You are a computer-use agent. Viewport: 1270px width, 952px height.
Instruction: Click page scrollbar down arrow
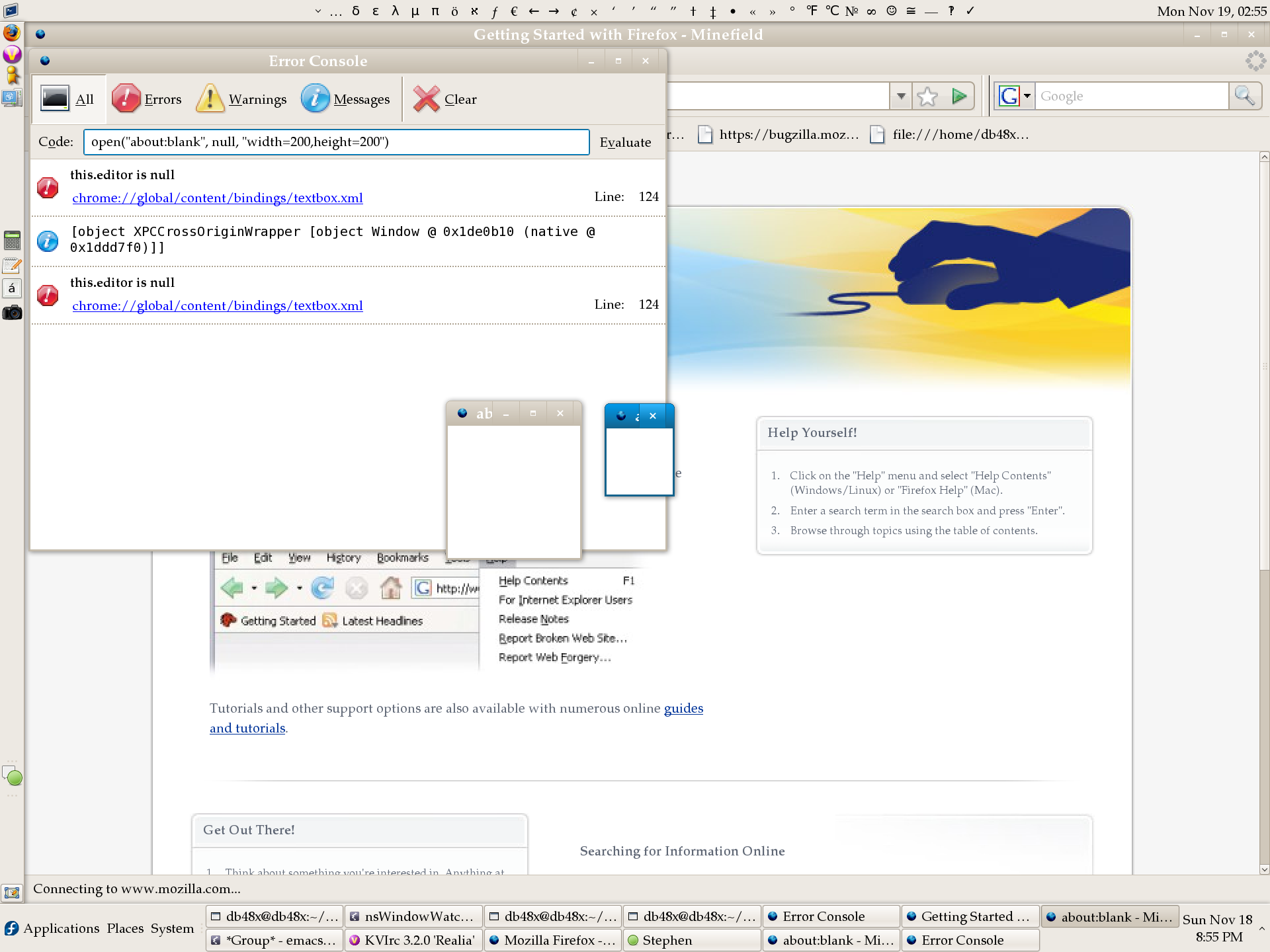pos(1264,869)
